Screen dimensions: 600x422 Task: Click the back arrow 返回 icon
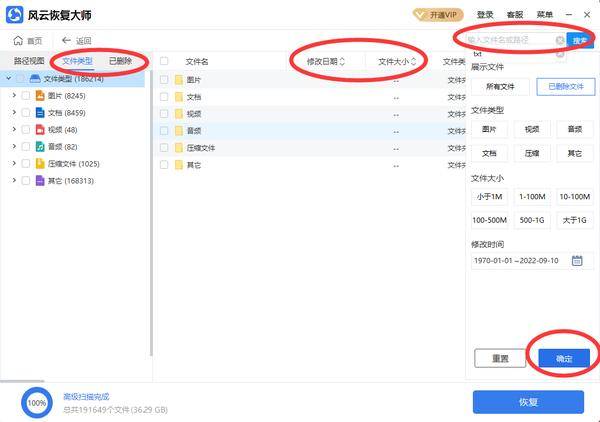67,40
